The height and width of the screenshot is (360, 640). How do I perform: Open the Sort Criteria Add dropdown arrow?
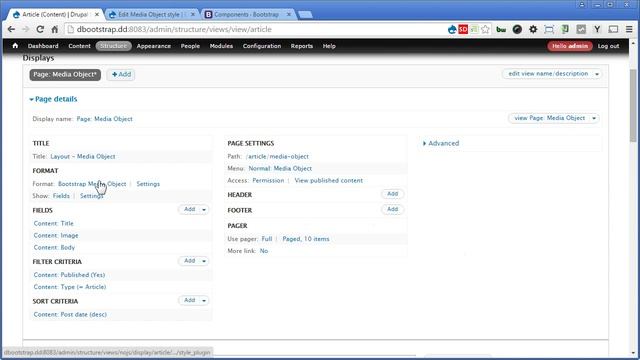pos(204,301)
